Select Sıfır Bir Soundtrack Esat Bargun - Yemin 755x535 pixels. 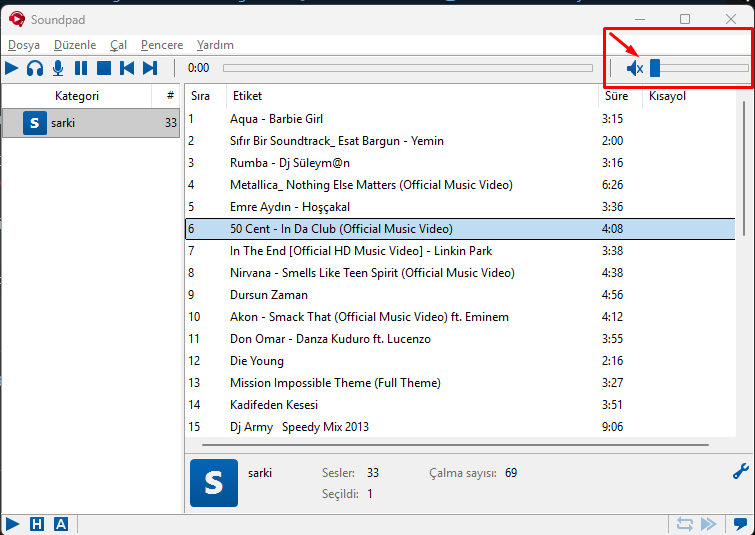coord(460,141)
